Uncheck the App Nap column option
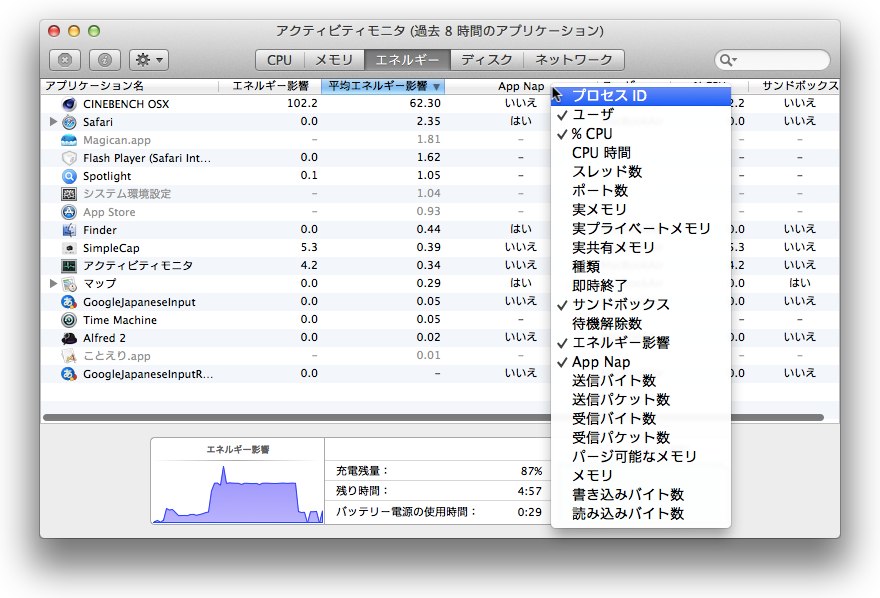The width and height of the screenshot is (880, 598). click(641, 362)
